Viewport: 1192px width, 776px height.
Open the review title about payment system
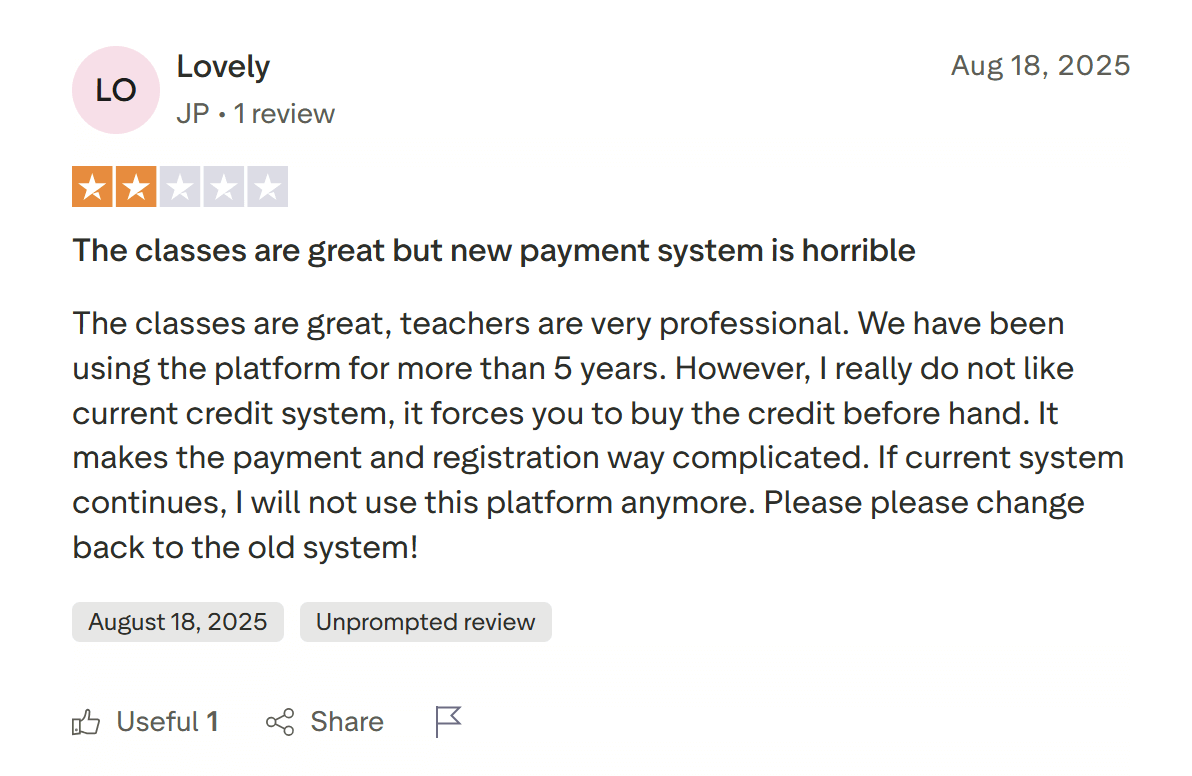pyautogui.click(x=493, y=250)
